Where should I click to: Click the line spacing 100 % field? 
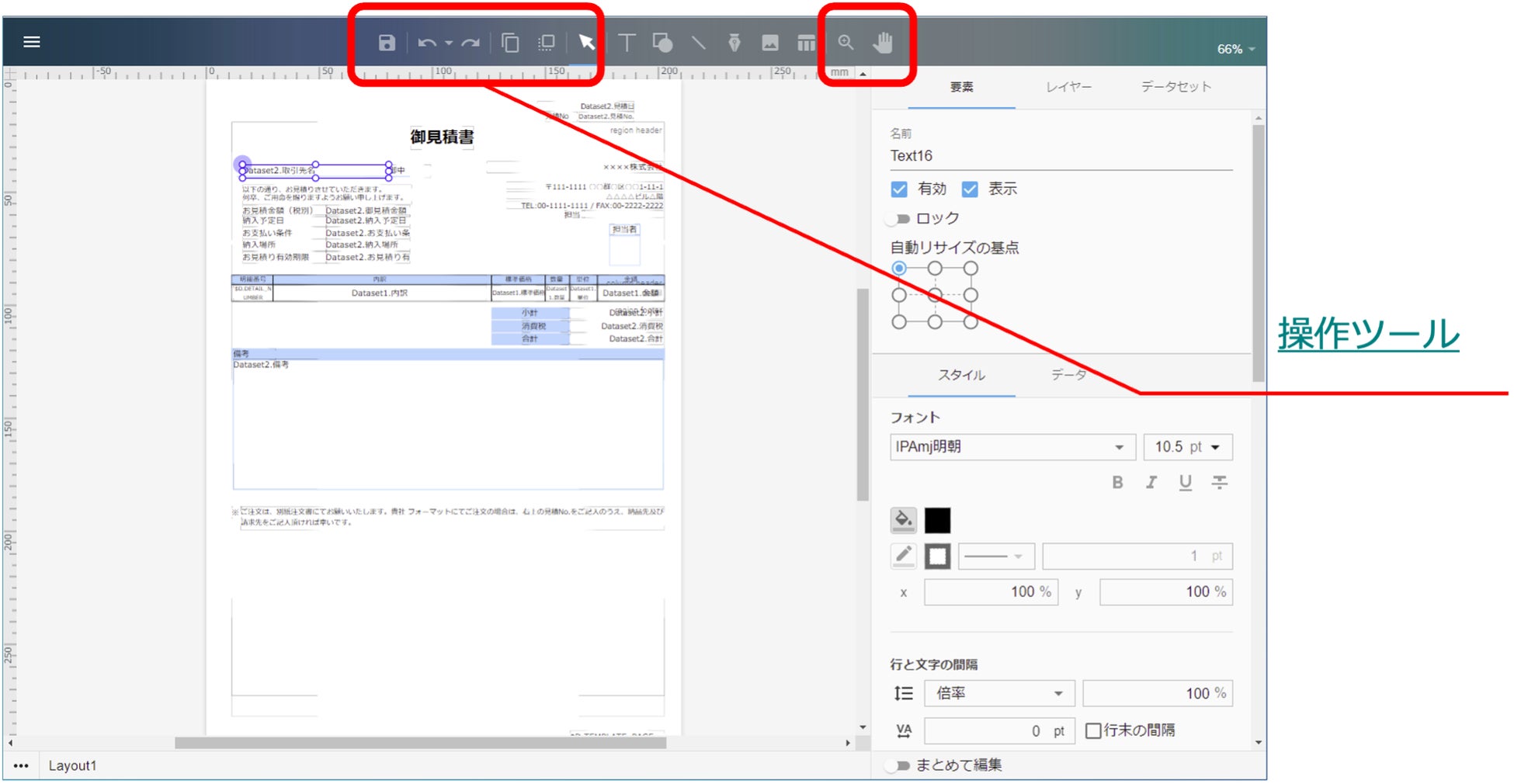(x=1158, y=693)
